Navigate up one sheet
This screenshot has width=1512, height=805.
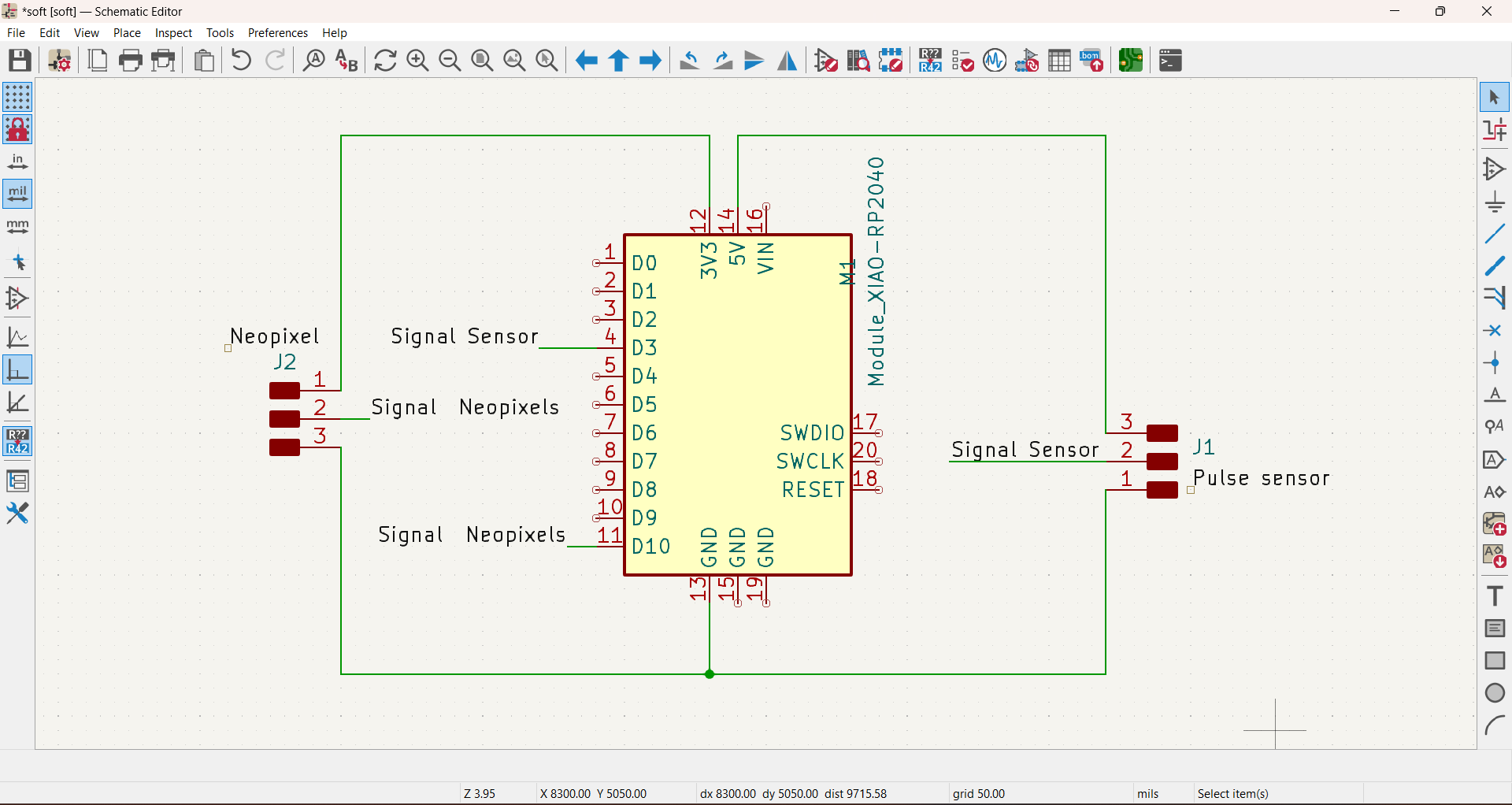(618, 61)
